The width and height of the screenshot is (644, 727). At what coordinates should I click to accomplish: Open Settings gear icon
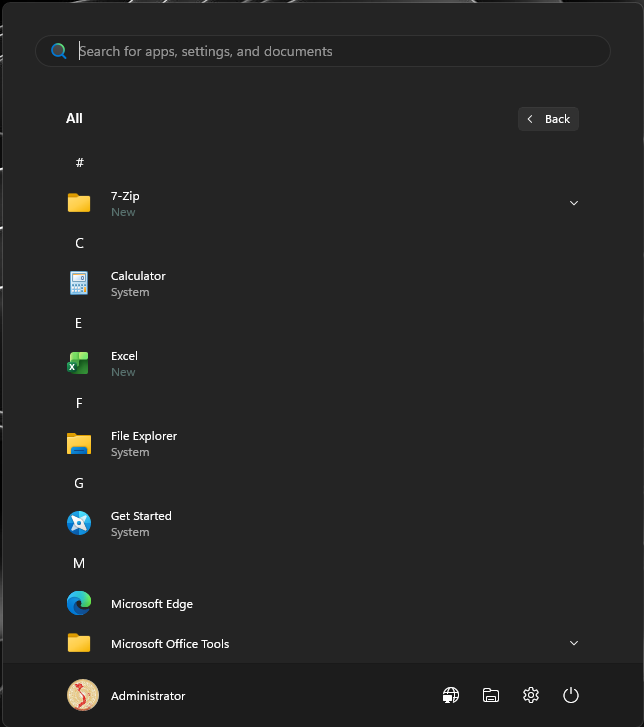point(531,695)
